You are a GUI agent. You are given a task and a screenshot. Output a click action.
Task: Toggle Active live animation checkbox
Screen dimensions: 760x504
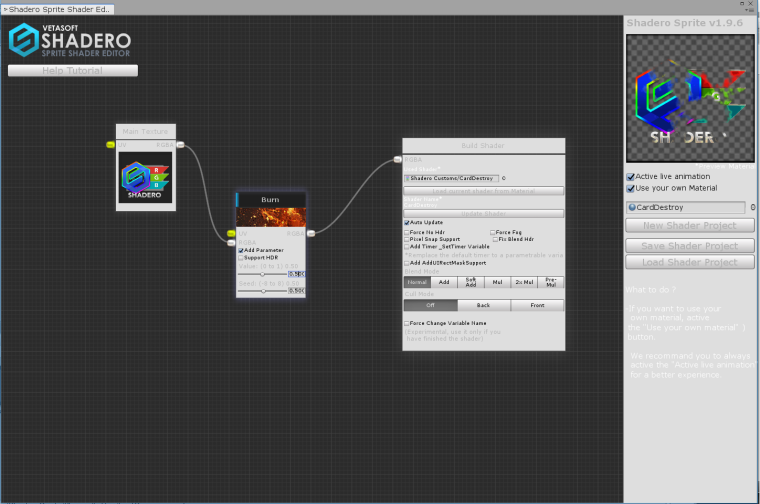click(631, 177)
